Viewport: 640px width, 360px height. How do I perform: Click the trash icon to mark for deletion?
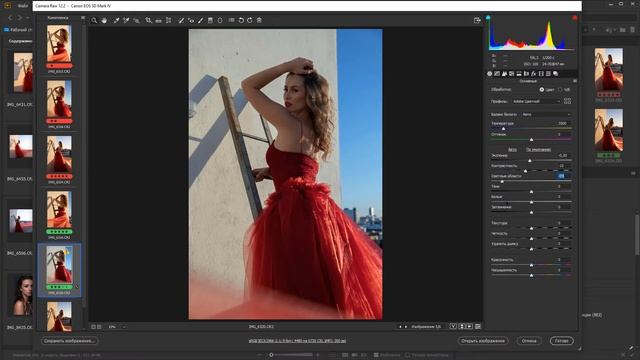tap(259, 20)
